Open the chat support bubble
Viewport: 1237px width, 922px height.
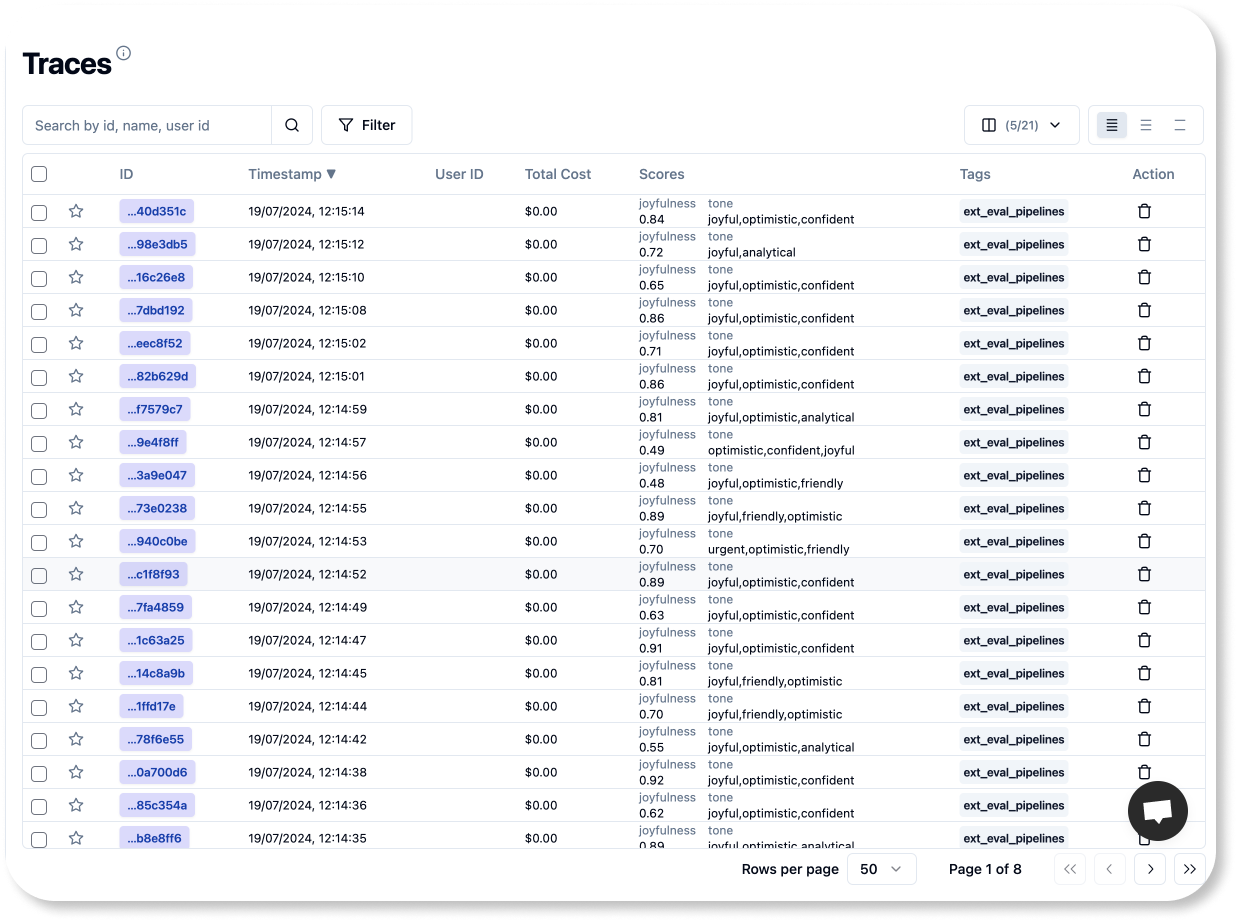coord(1157,811)
